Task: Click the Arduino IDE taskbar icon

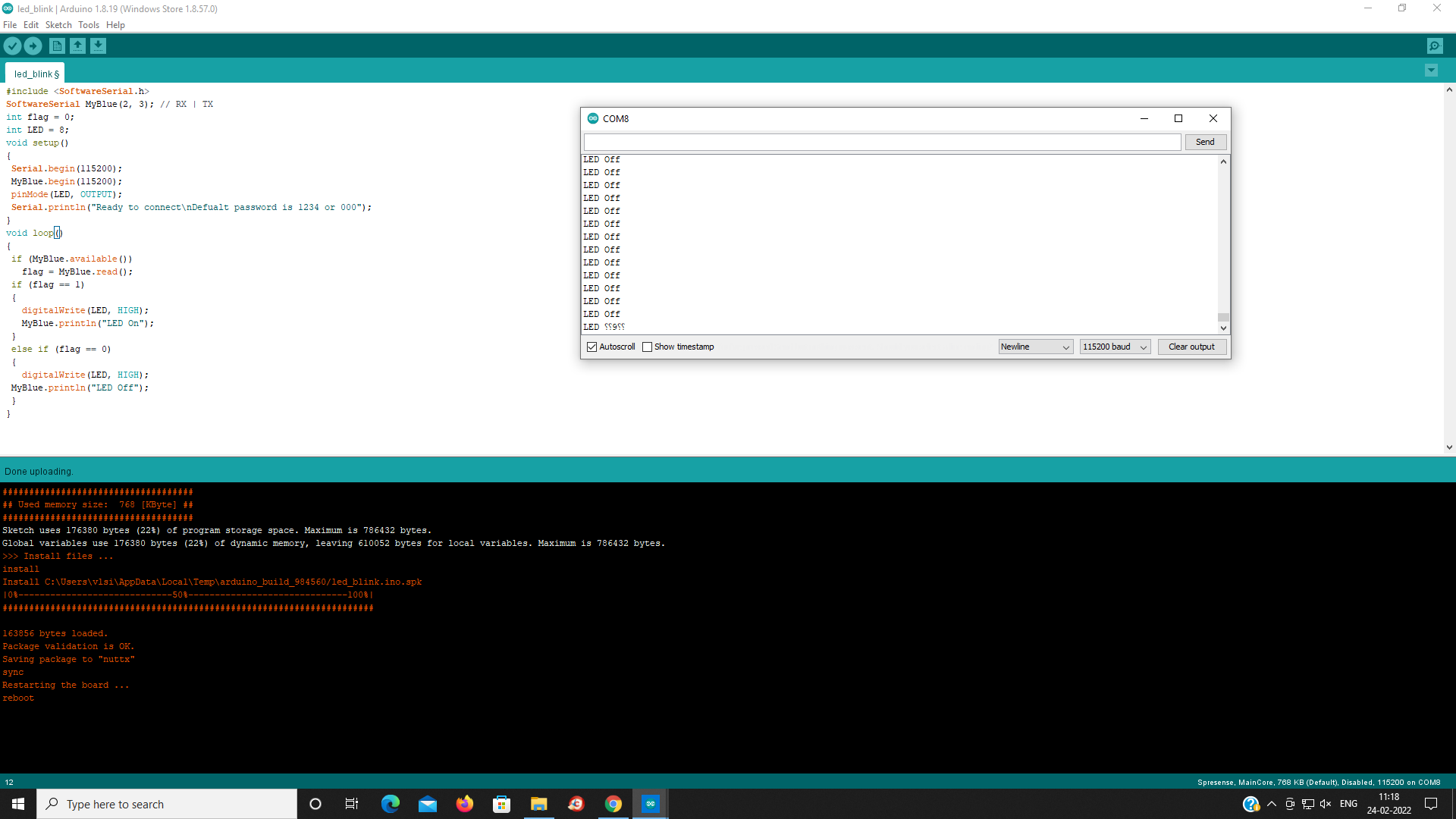Action: pyautogui.click(x=651, y=804)
